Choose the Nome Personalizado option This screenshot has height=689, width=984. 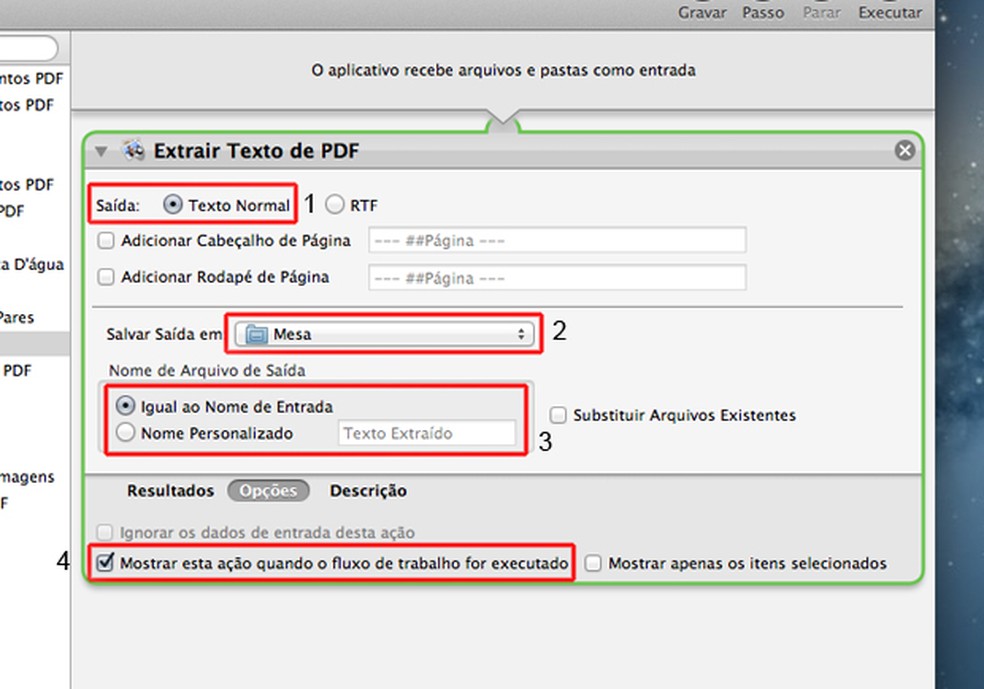point(126,432)
